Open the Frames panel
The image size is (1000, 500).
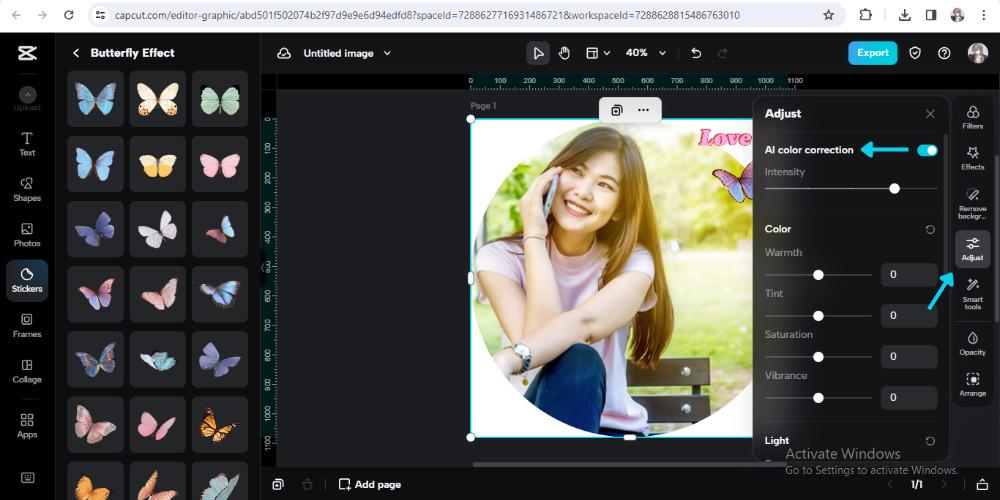[27, 326]
